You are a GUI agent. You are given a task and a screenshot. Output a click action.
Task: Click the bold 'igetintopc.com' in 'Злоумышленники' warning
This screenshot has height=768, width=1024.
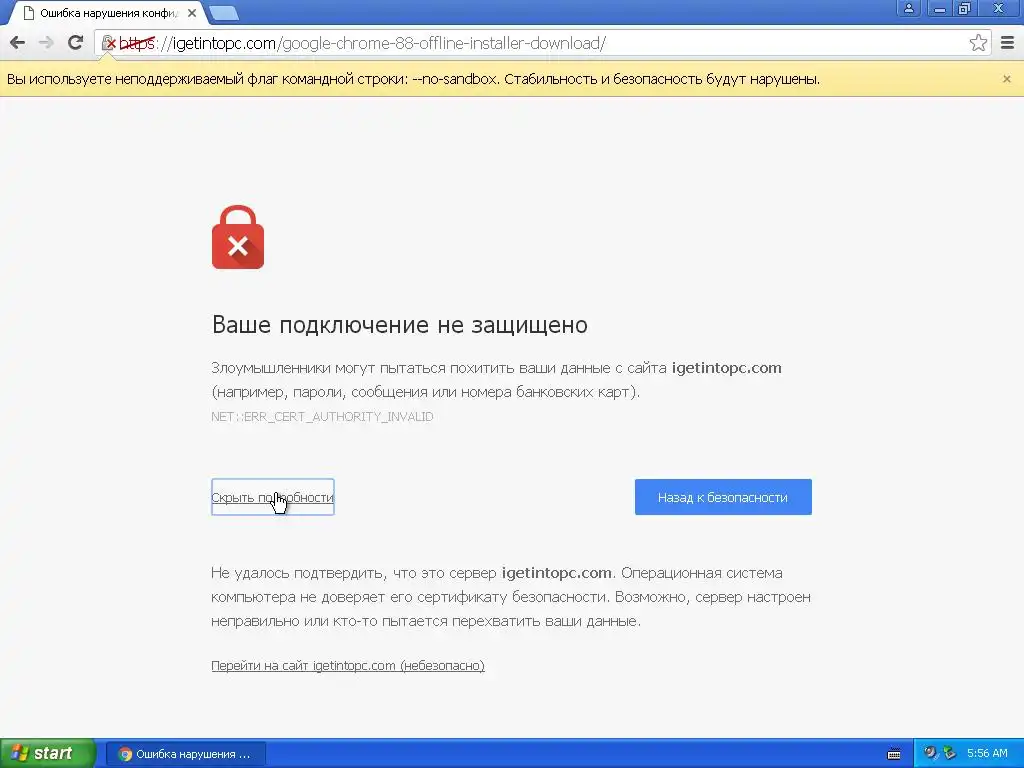(x=726, y=368)
